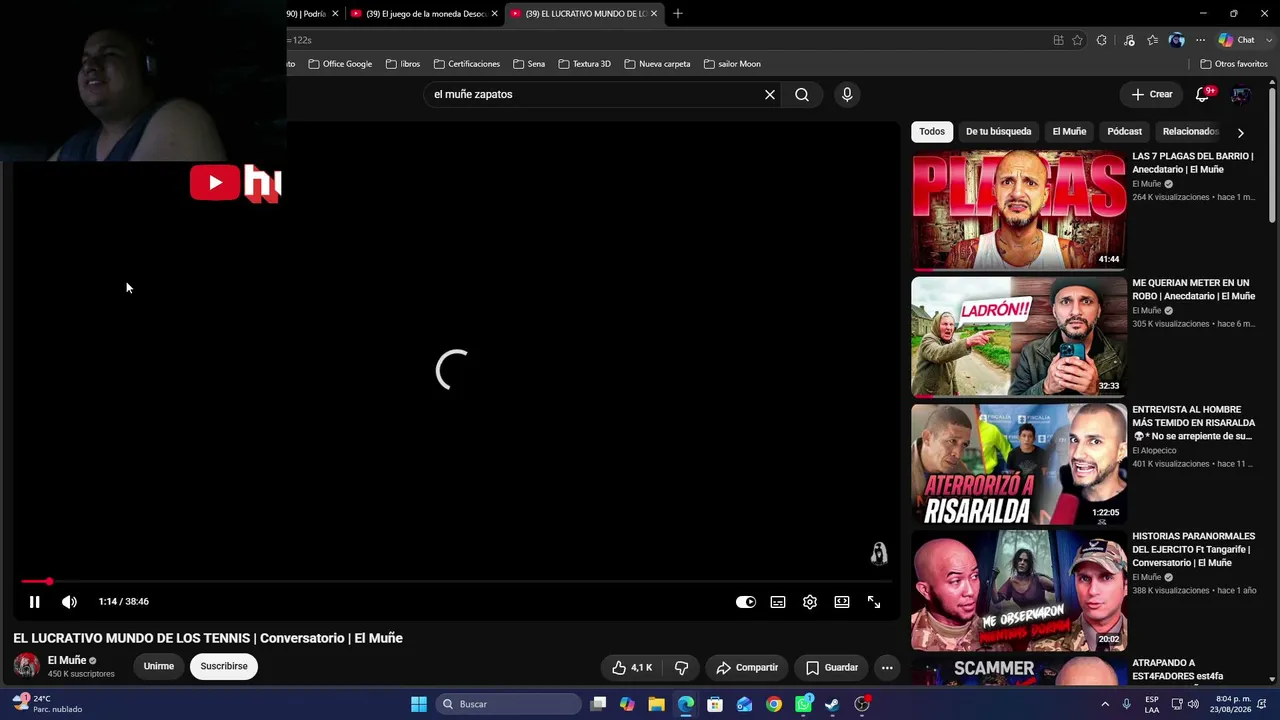
Task: Open Google Chrome from the taskbar
Action: [774, 704]
